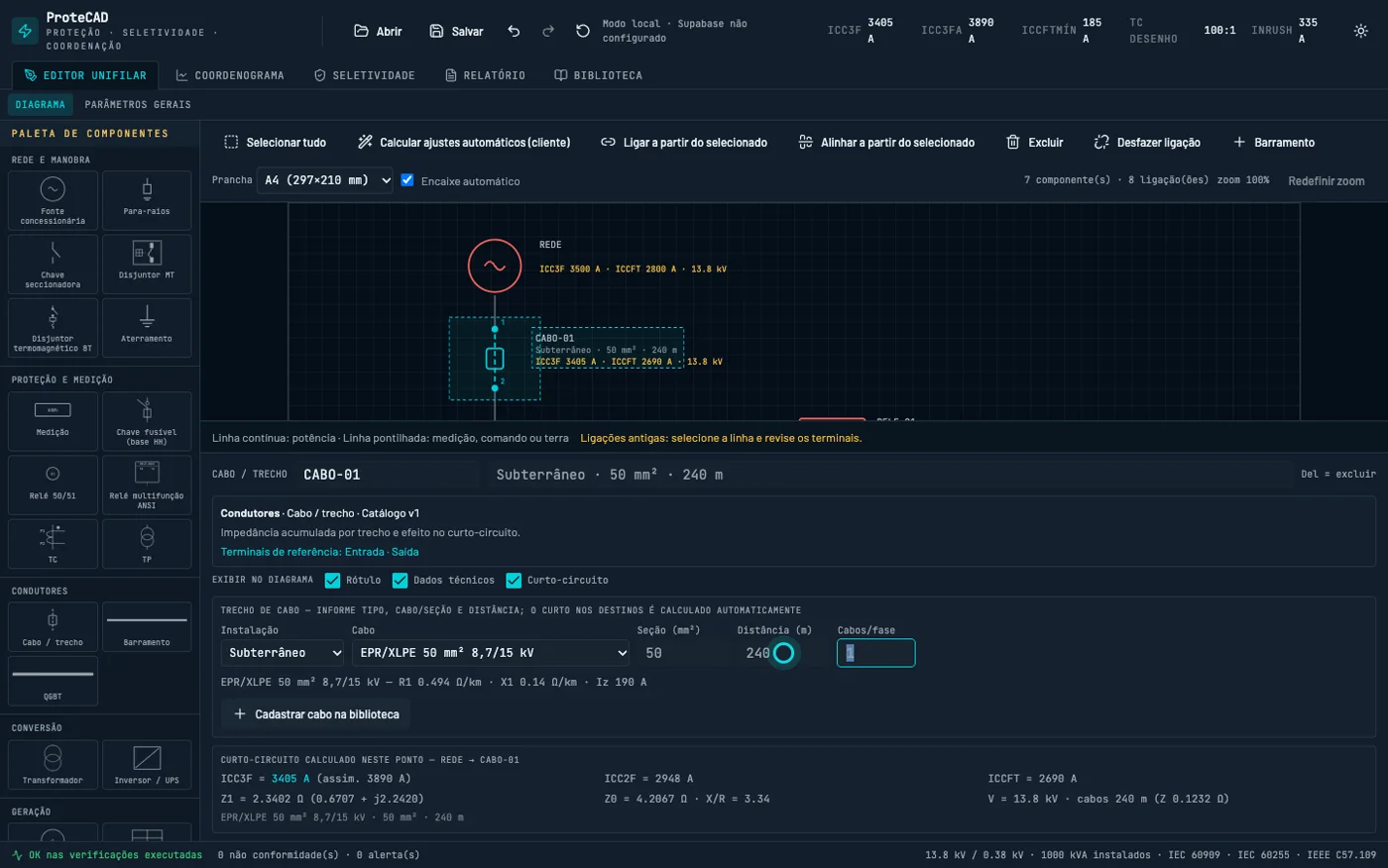The width and height of the screenshot is (1388, 868).
Task: Click the undo arrow in header
Action: 514,31
